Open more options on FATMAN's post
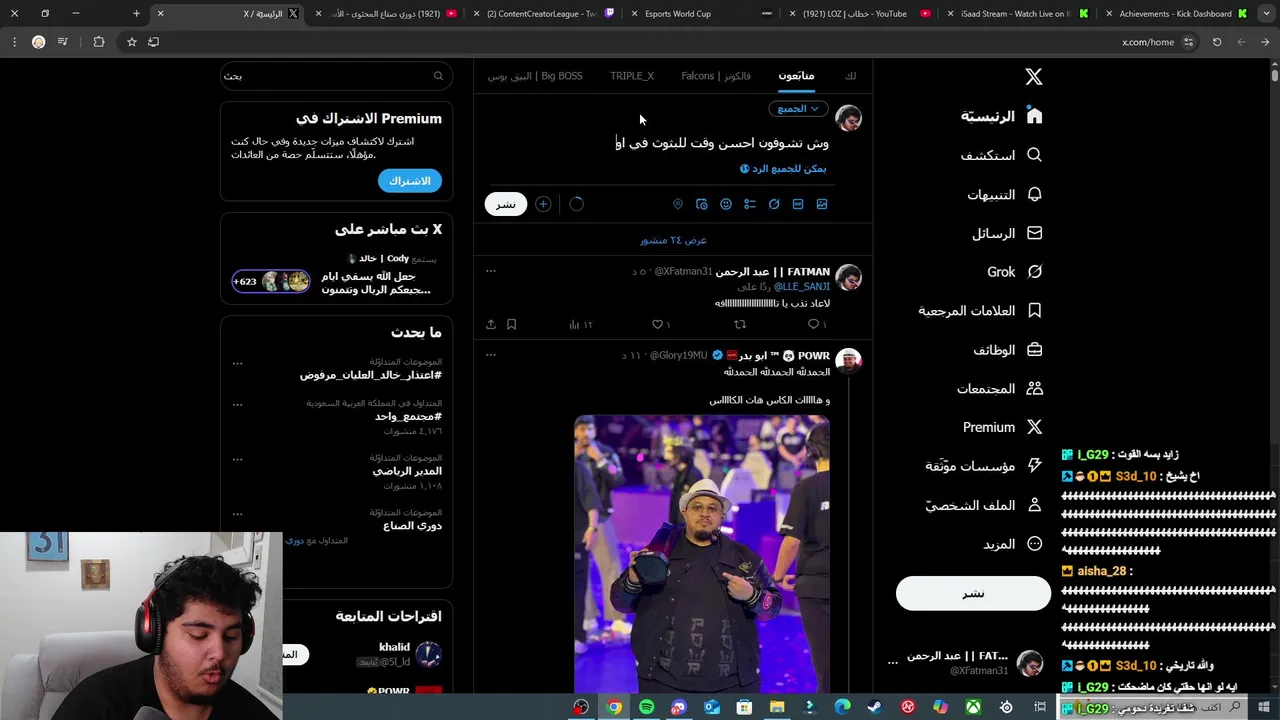Viewport: 1280px width, 720px height. [491, 271]
